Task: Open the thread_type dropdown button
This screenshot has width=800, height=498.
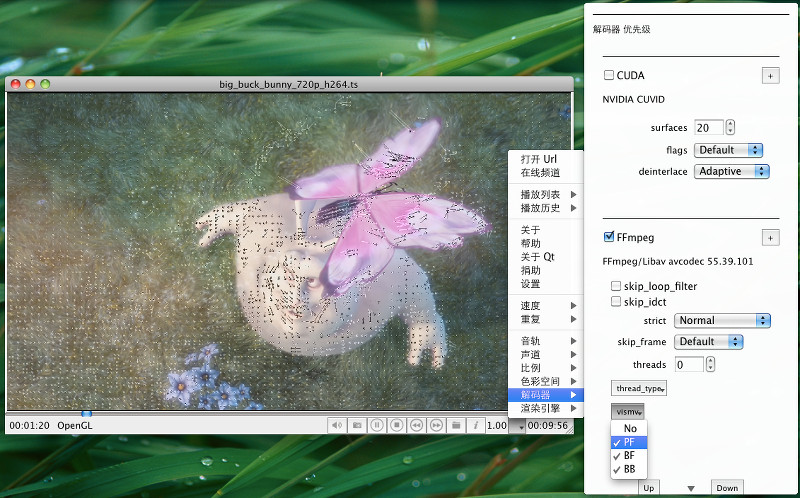Action: [639, 388]
